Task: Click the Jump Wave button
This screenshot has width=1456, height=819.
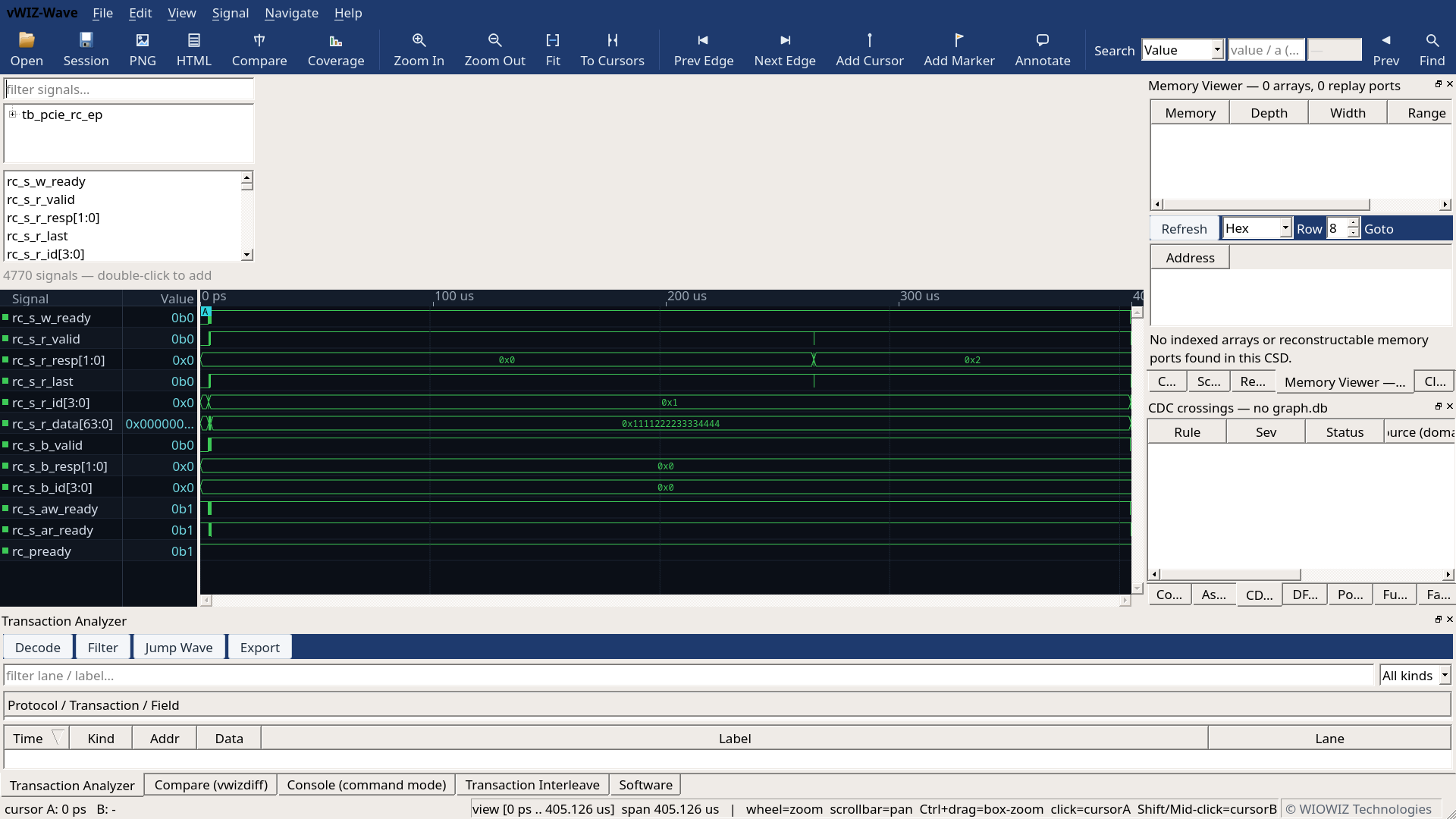Action: pos(179,647)
